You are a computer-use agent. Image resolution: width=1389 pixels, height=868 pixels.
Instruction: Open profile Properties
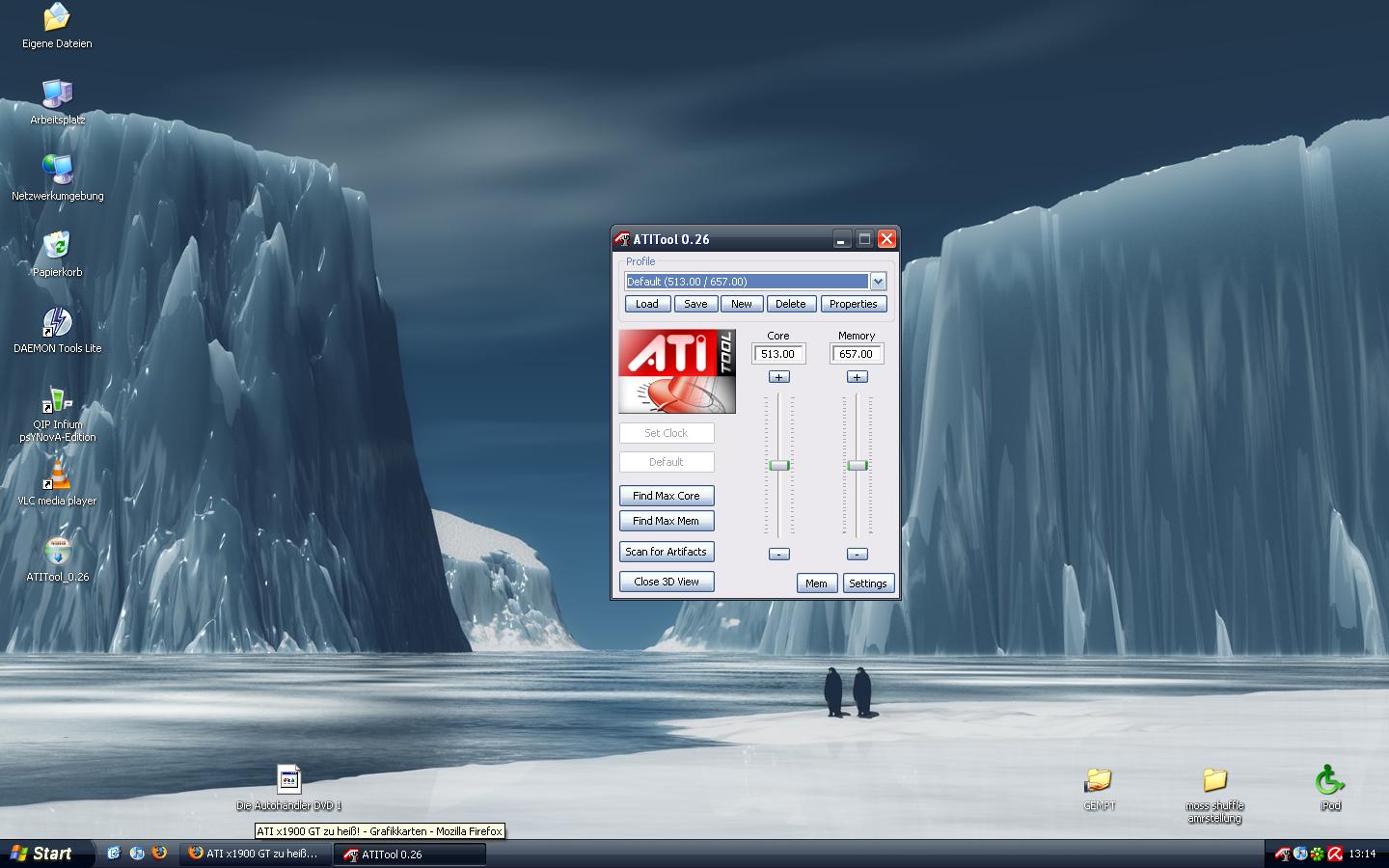pos(854,304)
